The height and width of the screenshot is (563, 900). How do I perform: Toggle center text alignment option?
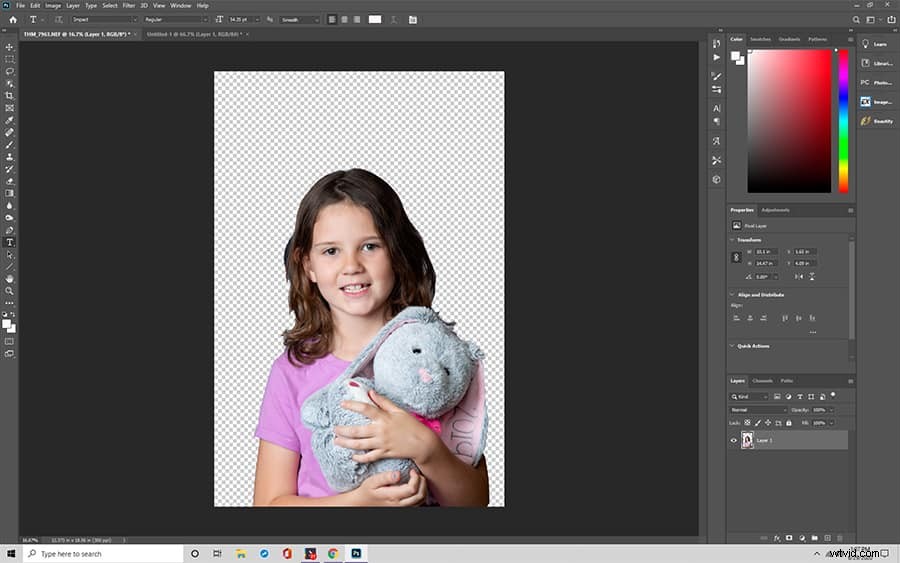(x=344, y=20)
